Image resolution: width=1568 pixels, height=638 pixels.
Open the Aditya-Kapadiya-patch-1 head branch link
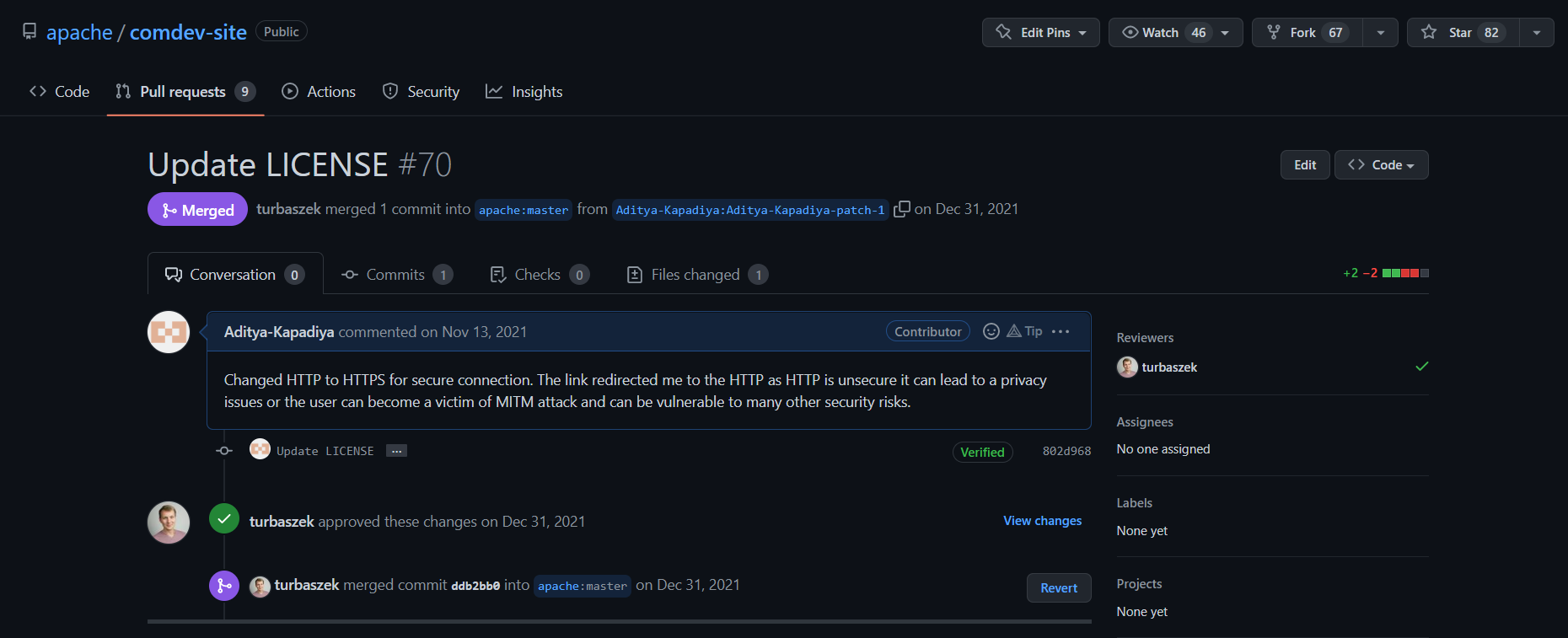coord(750,210)
